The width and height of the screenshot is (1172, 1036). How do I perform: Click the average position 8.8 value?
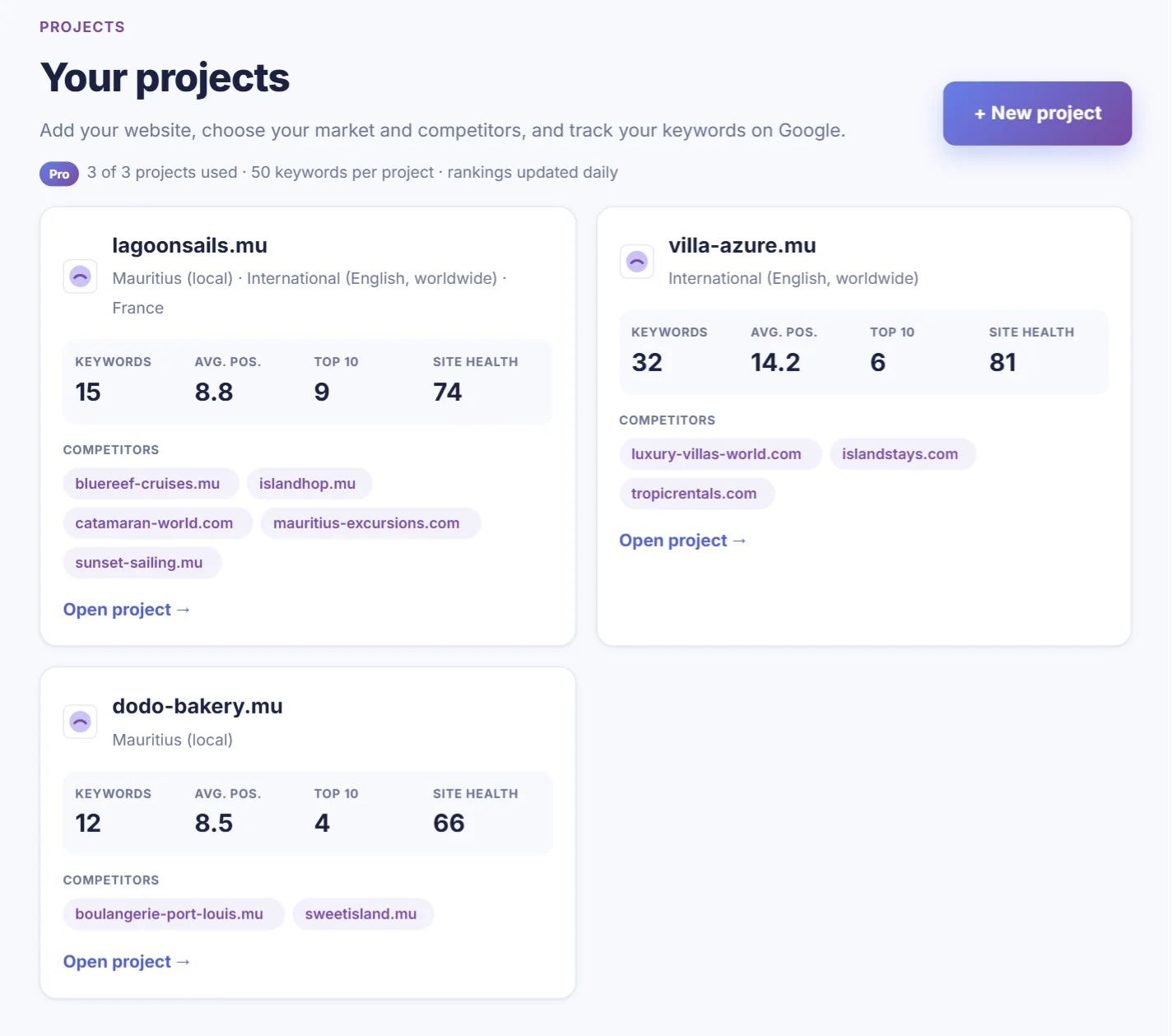(214, 392)
